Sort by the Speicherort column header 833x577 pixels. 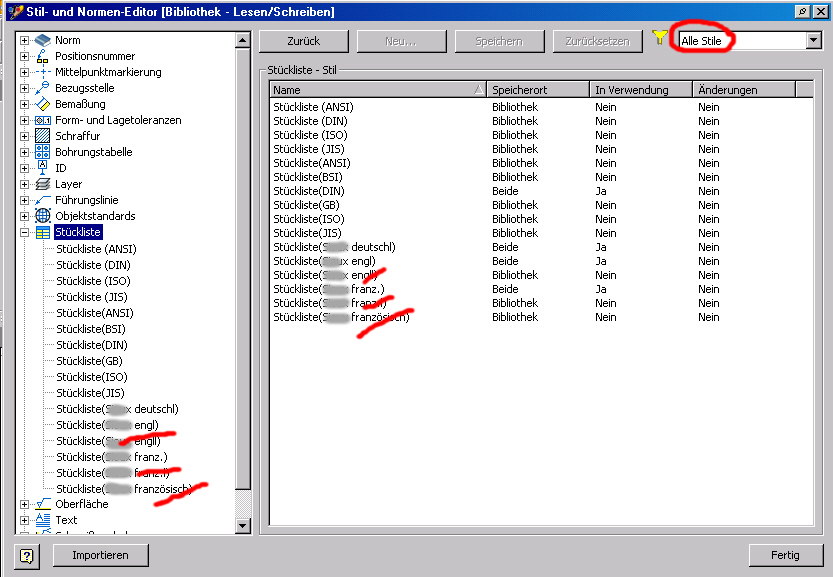click(x=538, y=90)
